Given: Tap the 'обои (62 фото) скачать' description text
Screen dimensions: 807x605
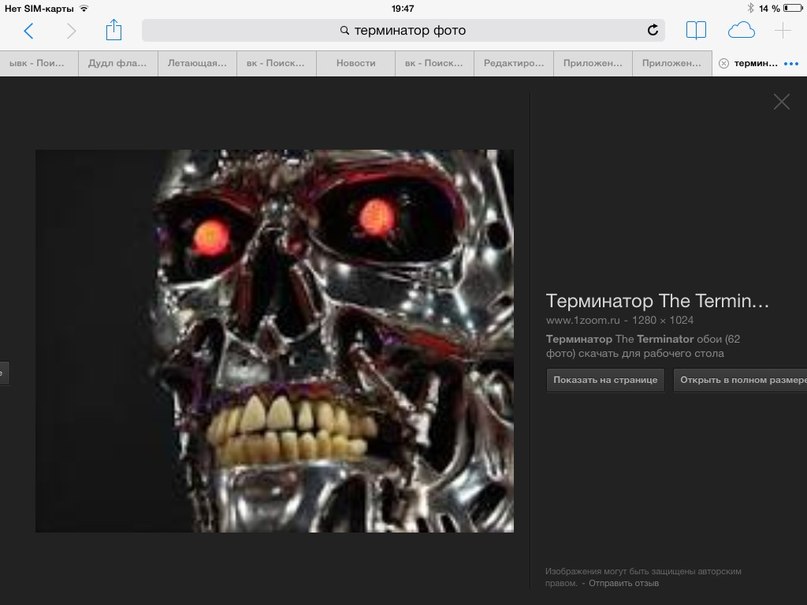Looking at the screenshot, I should [x=643, y=346].
